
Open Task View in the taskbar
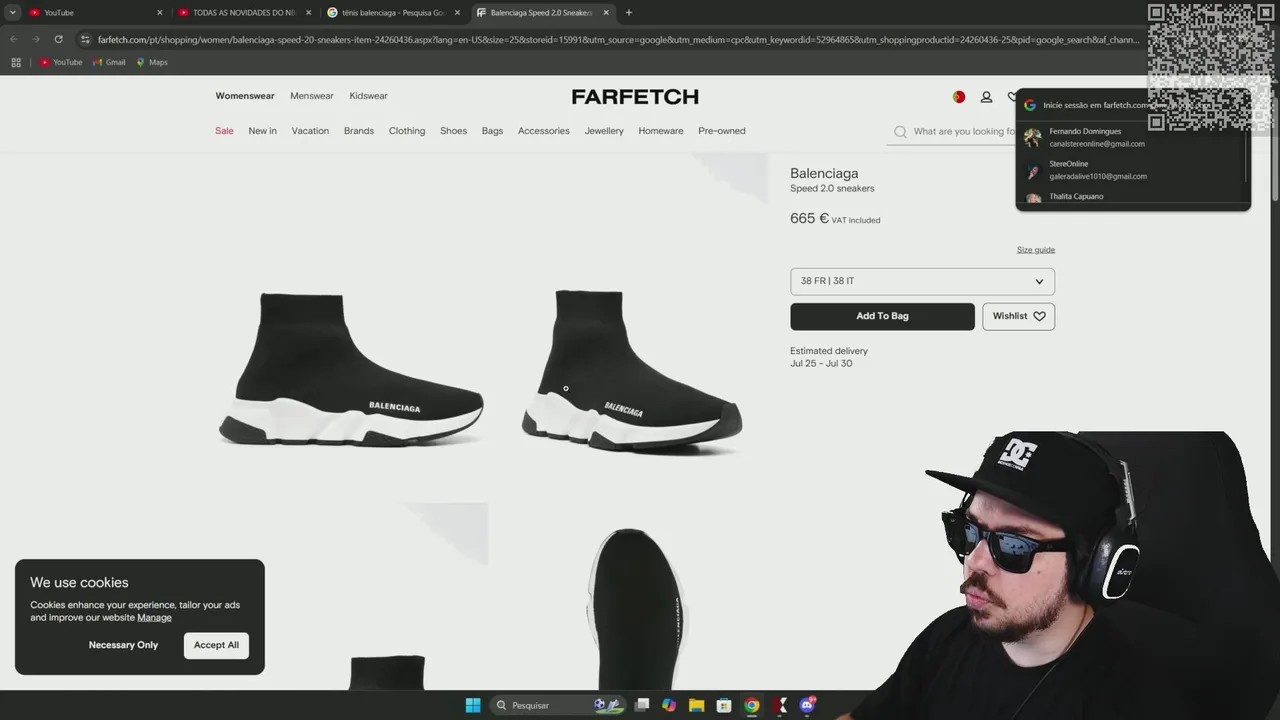pyautogui.click(x=642, y=705)
